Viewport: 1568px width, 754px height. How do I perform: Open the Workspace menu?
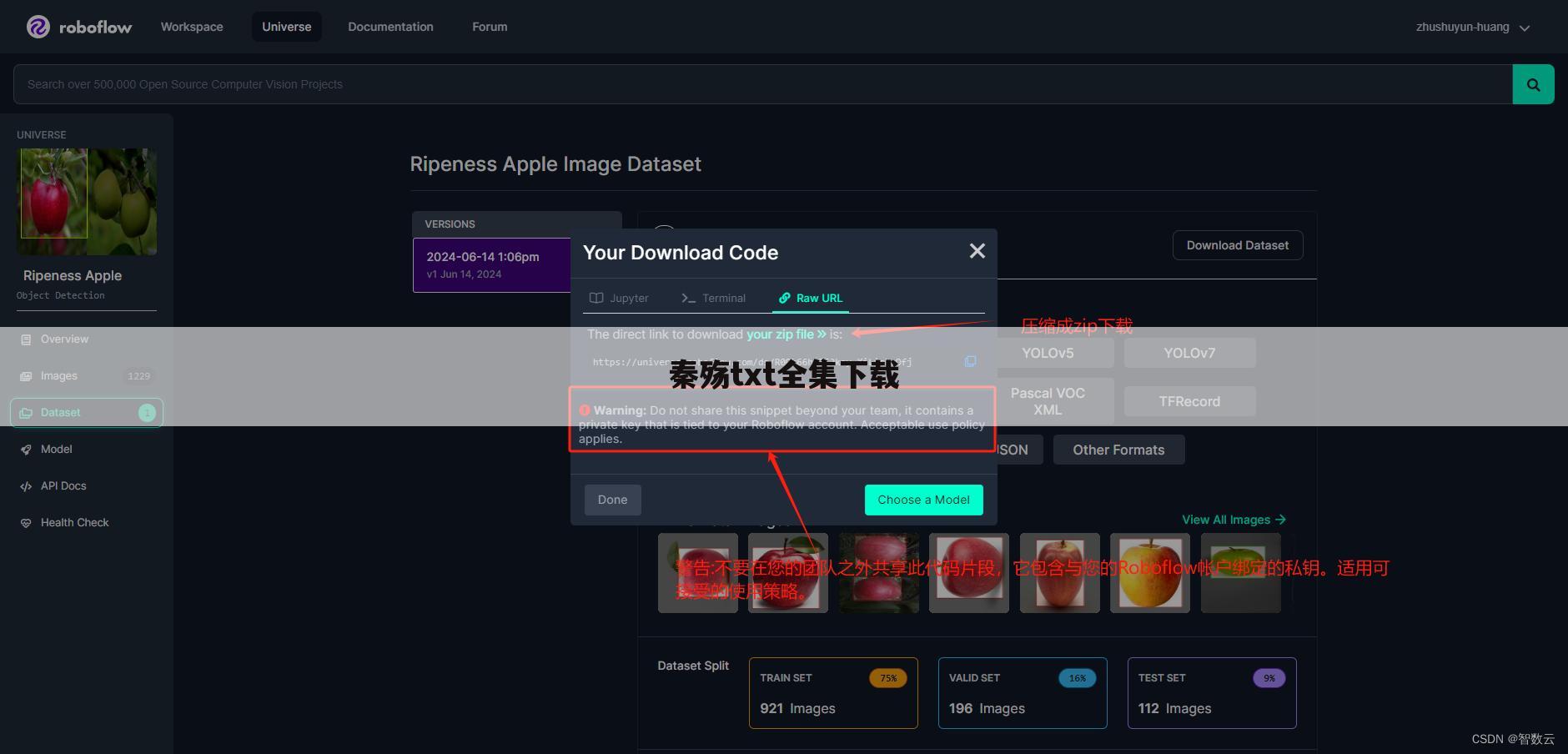[x=192, y=27]
